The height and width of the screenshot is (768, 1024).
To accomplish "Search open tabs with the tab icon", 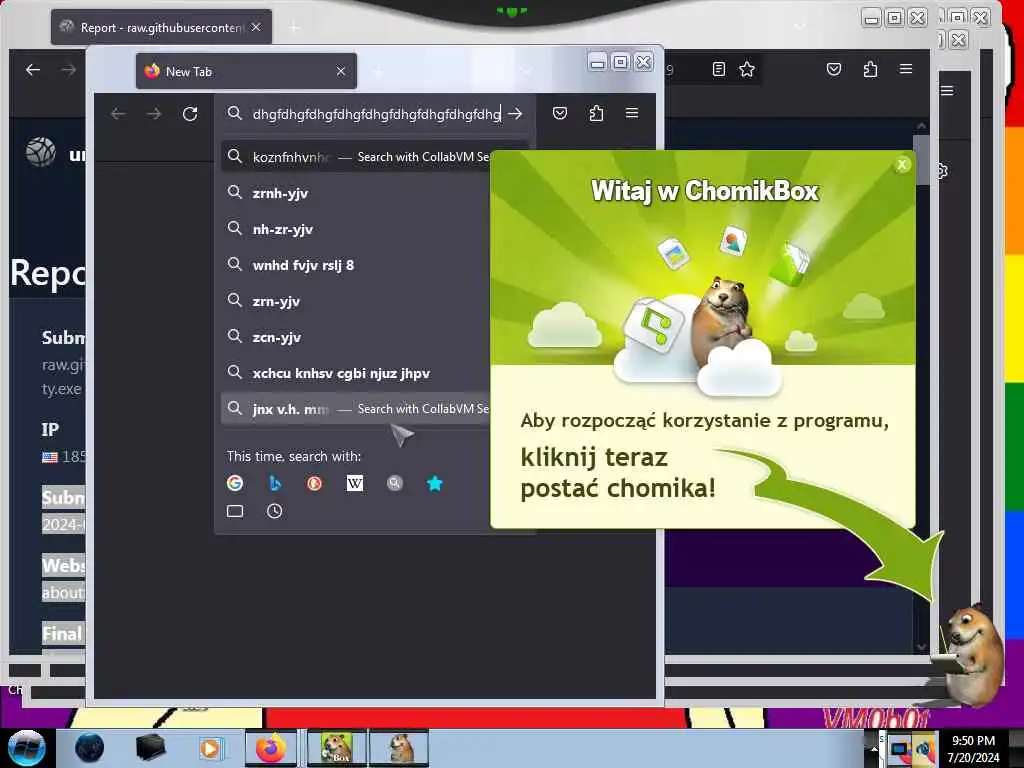I will [235, 511].
